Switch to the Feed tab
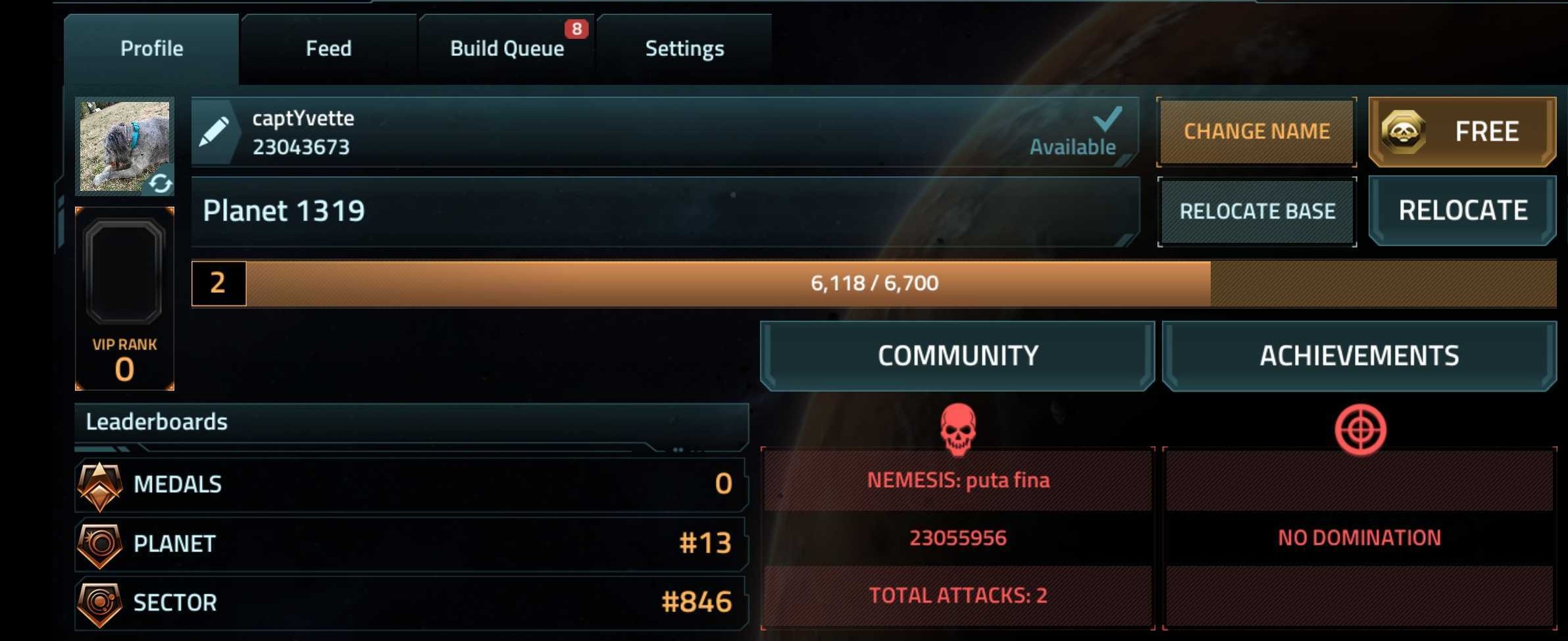 (328, 49)
